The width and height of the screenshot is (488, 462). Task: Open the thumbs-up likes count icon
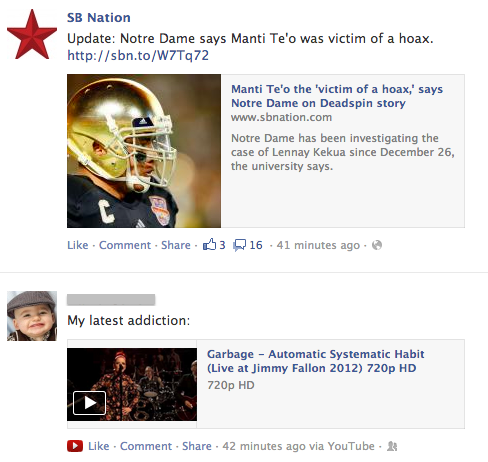click(210, 245)
